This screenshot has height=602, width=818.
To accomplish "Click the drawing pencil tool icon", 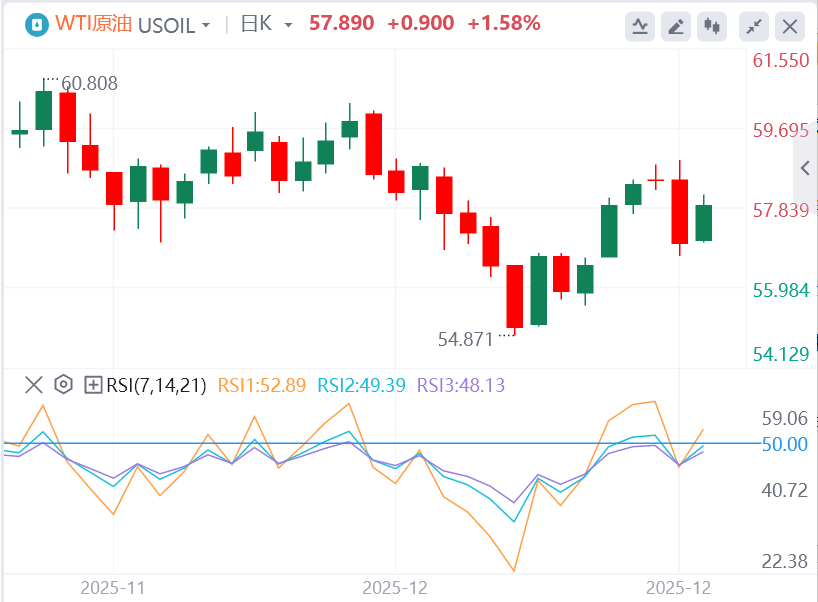I will point(677,25).
